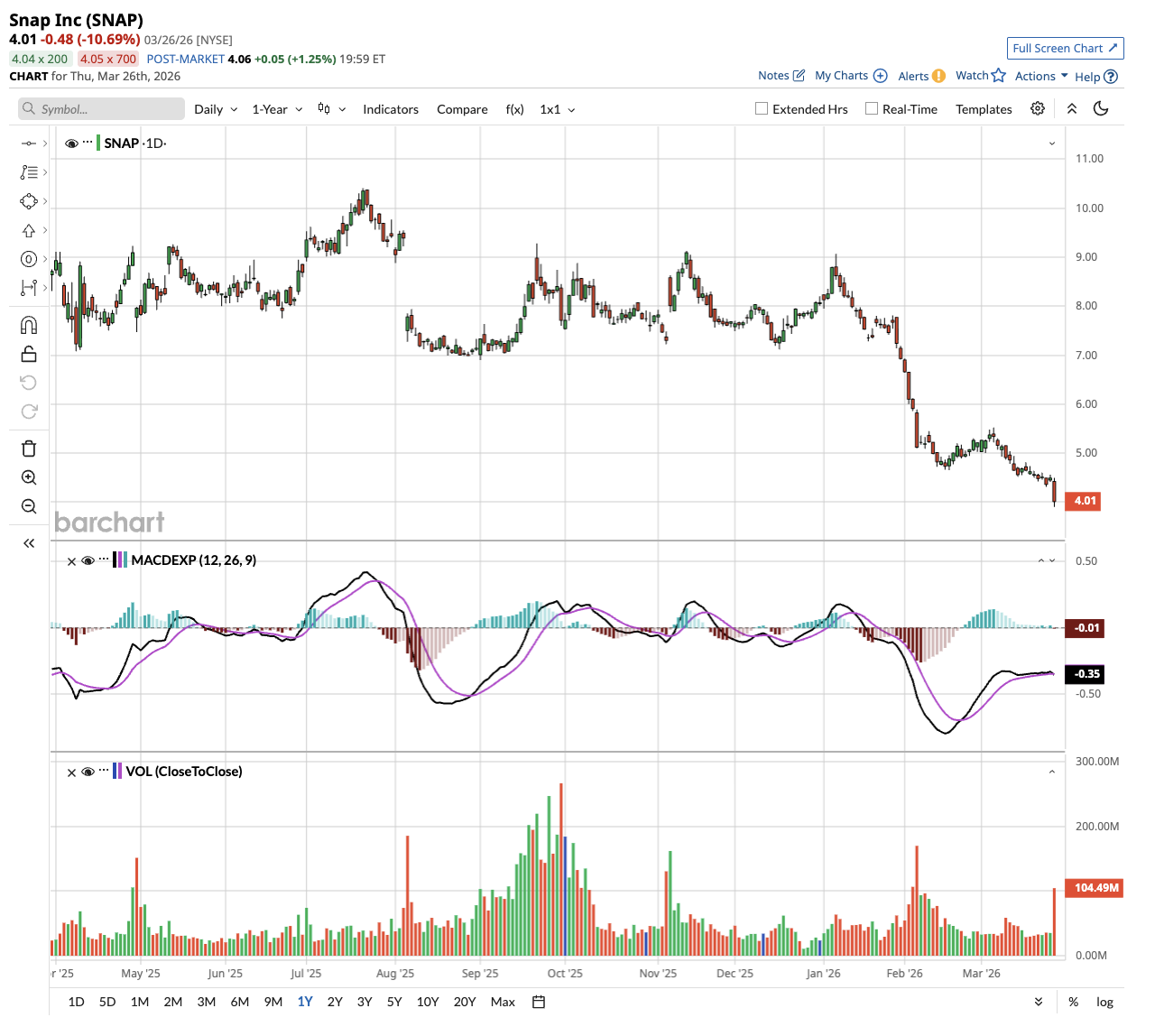Switch to the Max time range
This screenshot has height=1036, width=1155.
503,1002
